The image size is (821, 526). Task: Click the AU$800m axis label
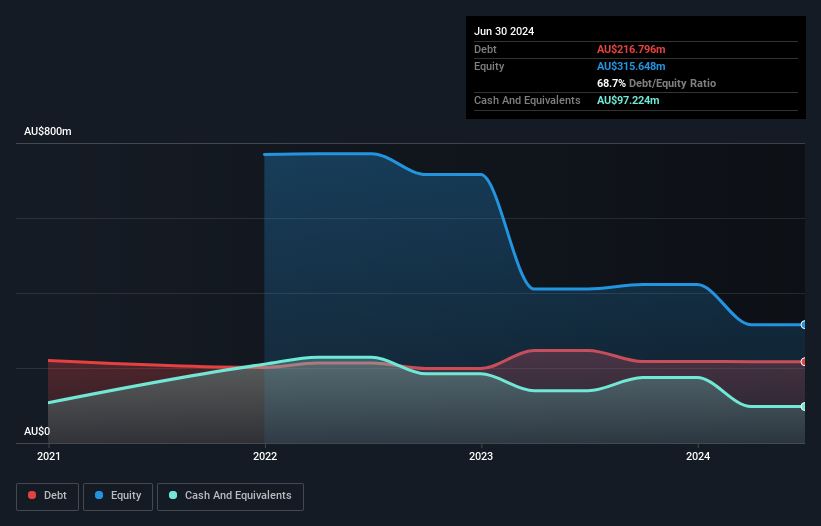[48, 131]
